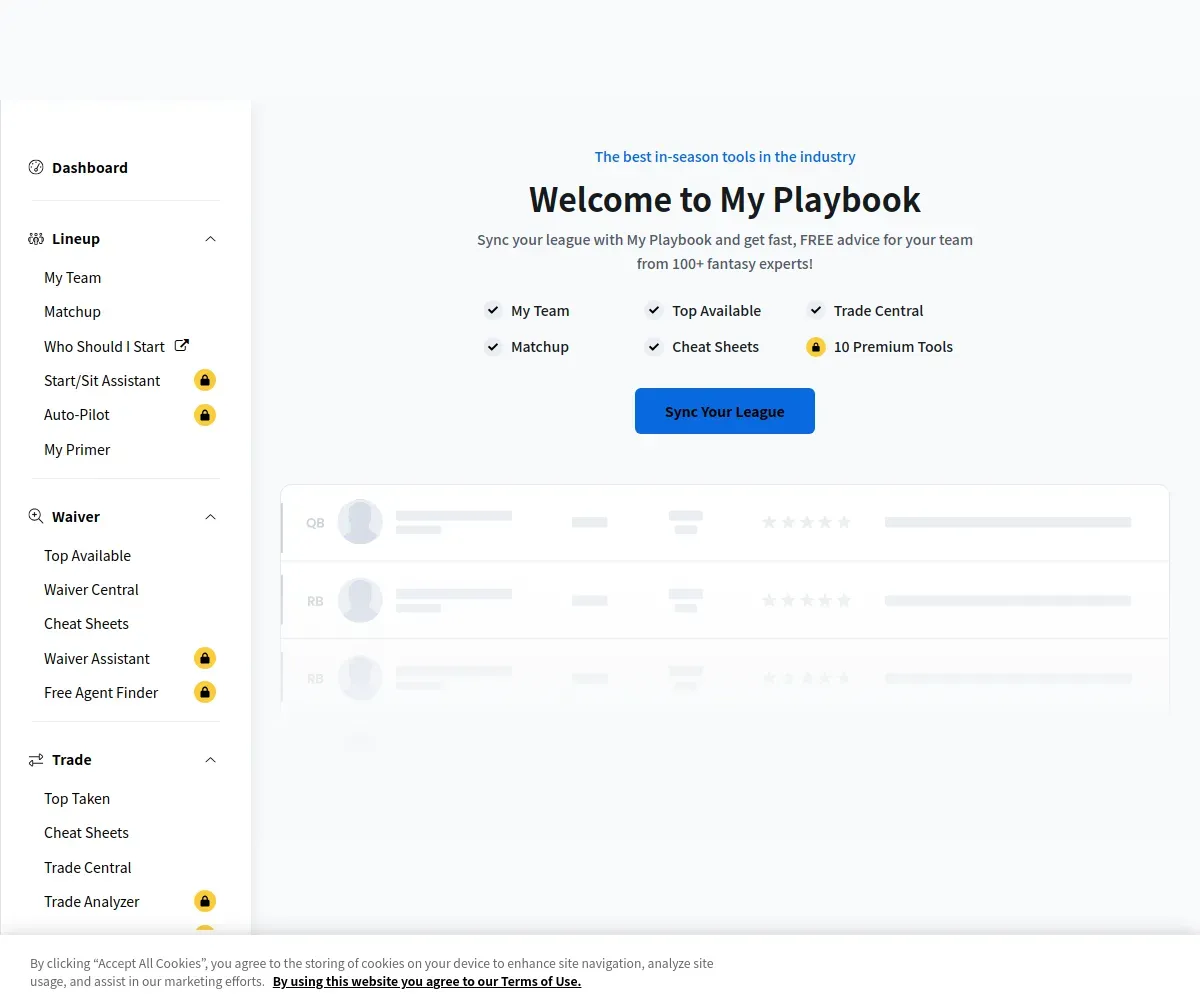Click the checkmark icon beside Matchup feature
1200x1000 pixels.
(493, 347)
